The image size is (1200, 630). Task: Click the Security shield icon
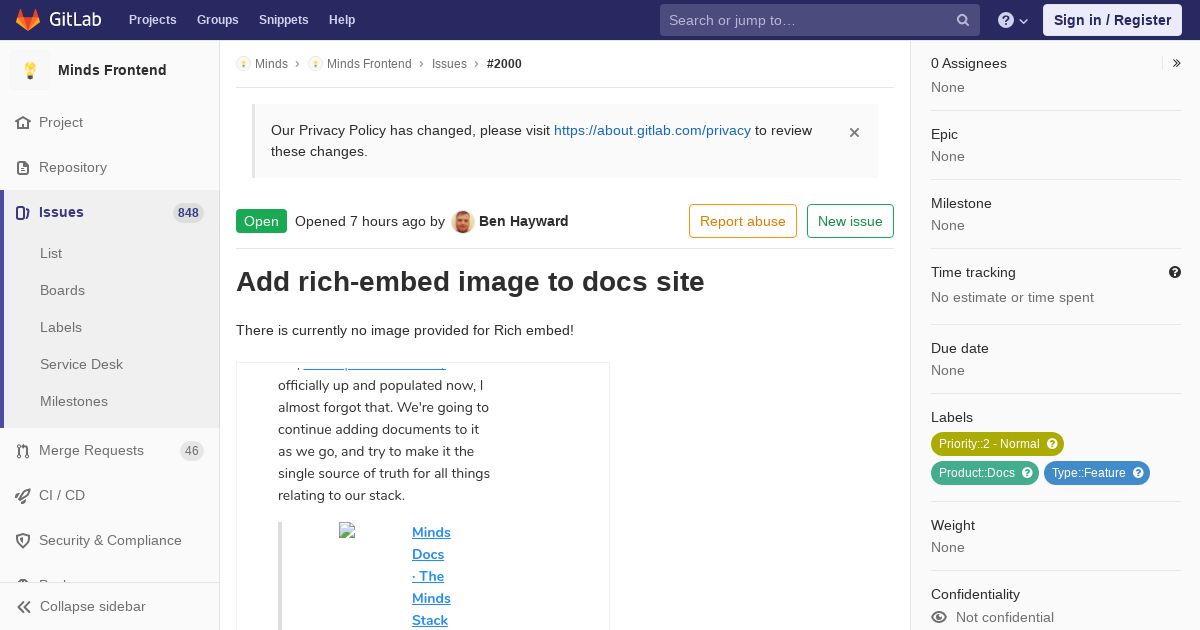point(23,541)
